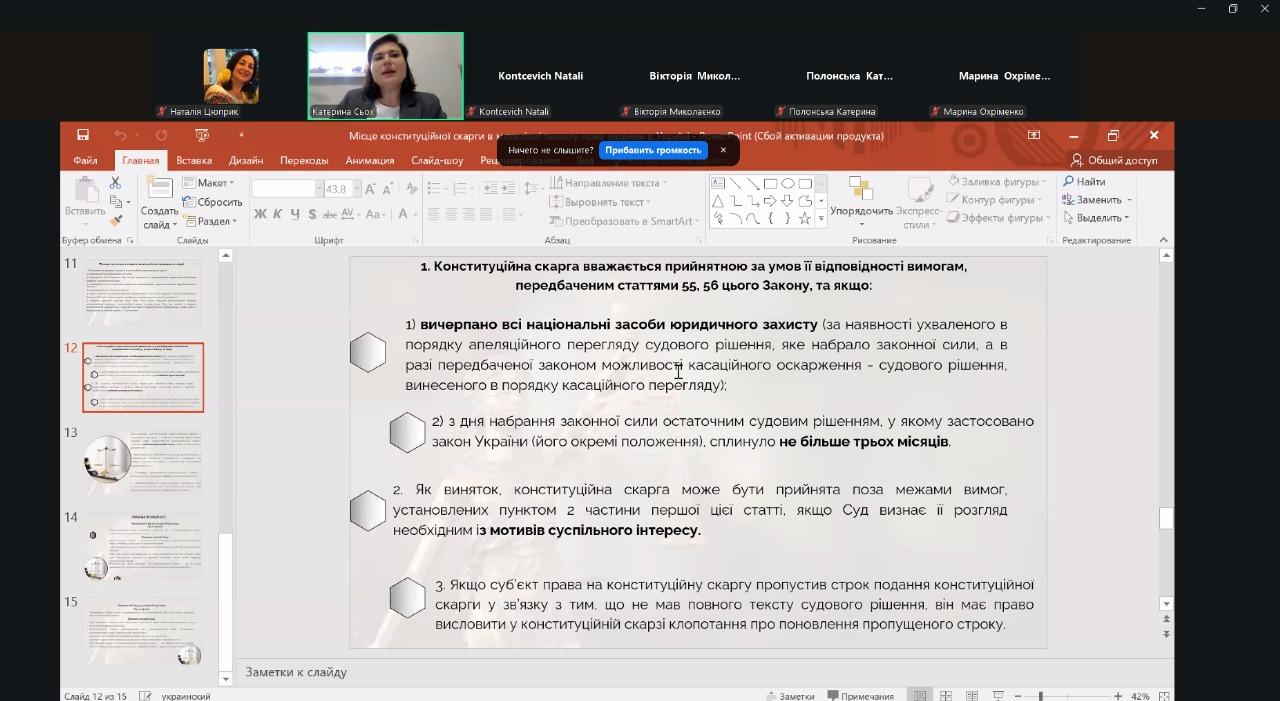Start slideshow from status bar icon
Image resolution: width=1280 pixels, height=701 pixels.
[x=997, y=696]
